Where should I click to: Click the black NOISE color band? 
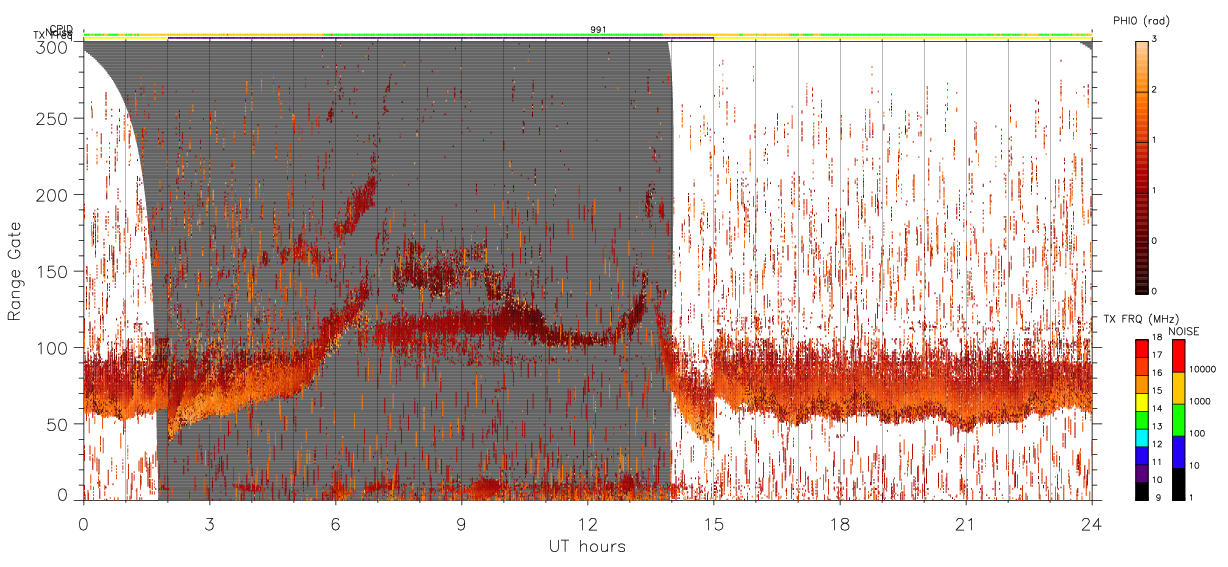[x=1177, y=484]
